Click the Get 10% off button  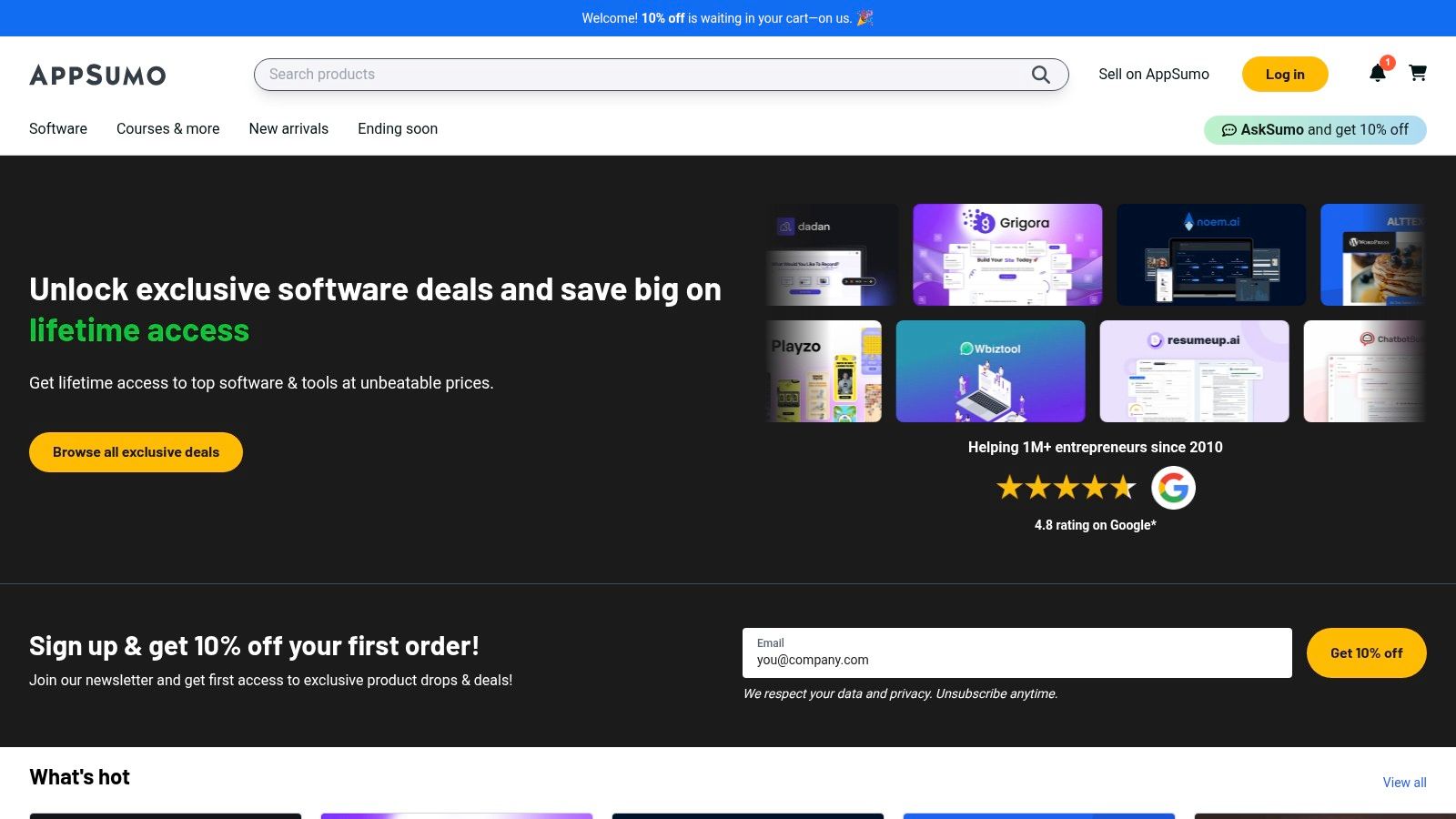coord(1366,652)
